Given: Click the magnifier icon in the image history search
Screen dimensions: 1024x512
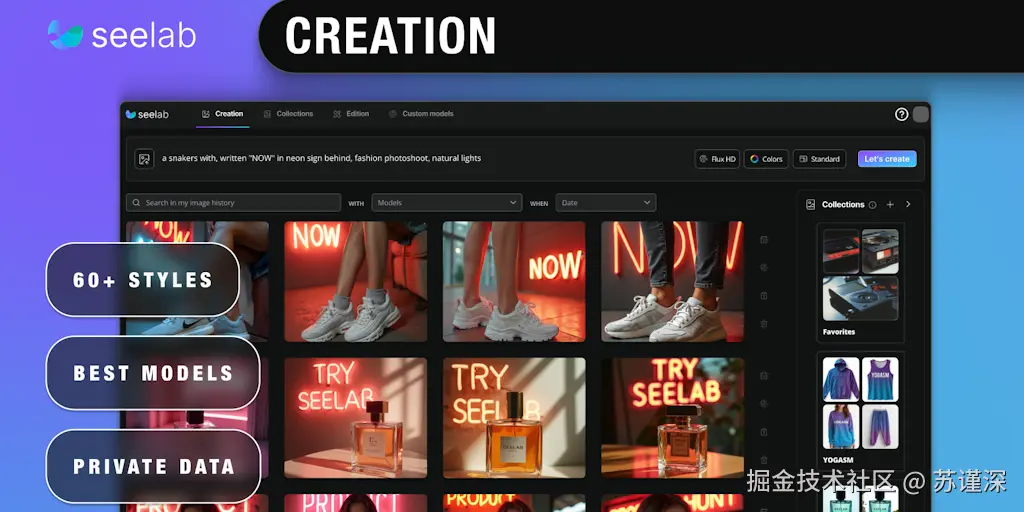Looking at the screenshot, I should click(x=136, y=202).
